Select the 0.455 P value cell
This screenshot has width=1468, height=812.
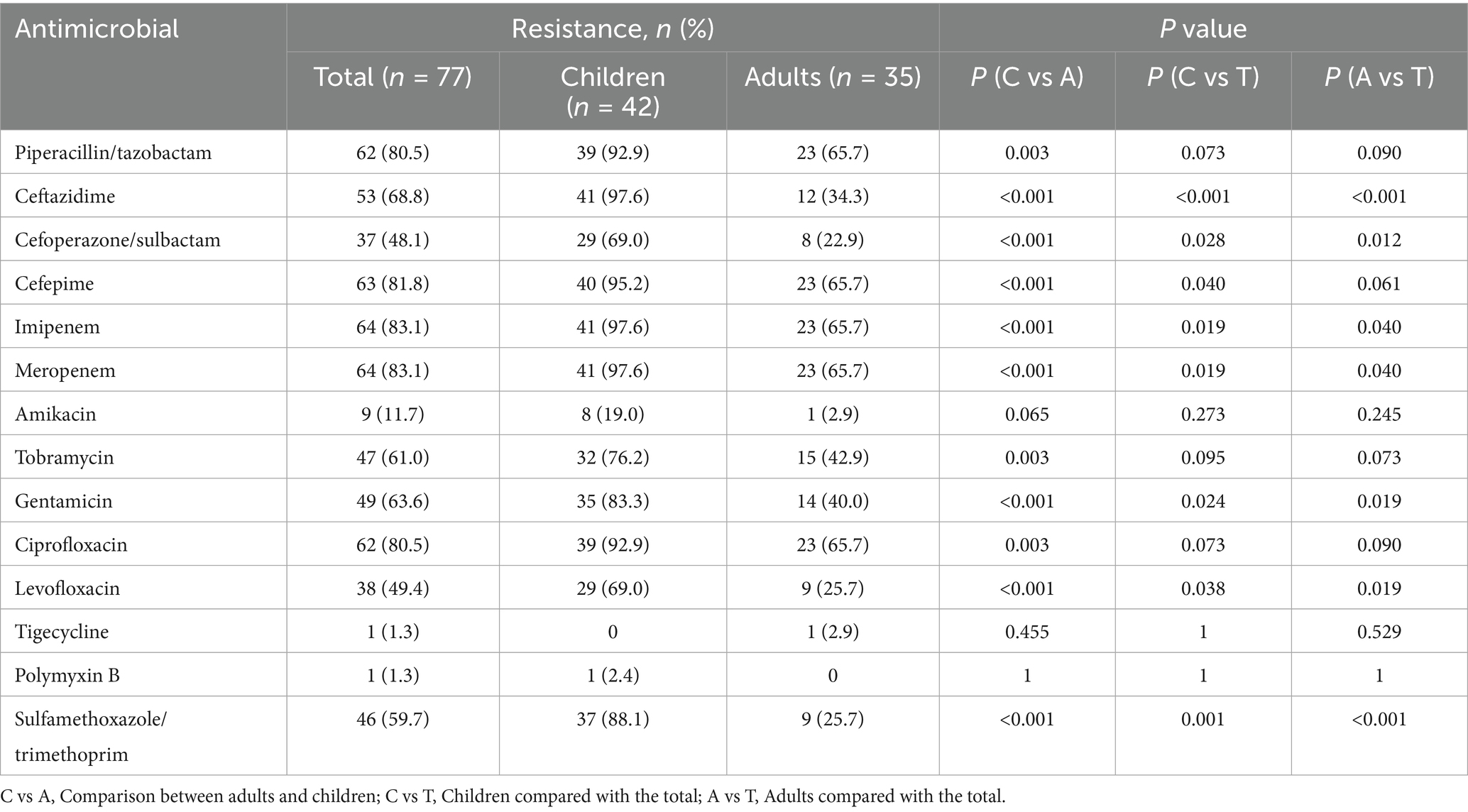1027,632
